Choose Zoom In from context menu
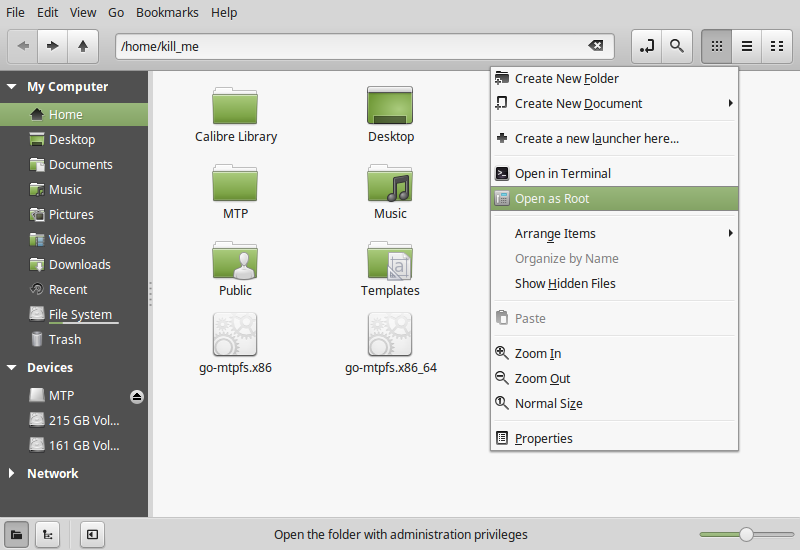Screen dimensions: 800x550 pos(614,354)
